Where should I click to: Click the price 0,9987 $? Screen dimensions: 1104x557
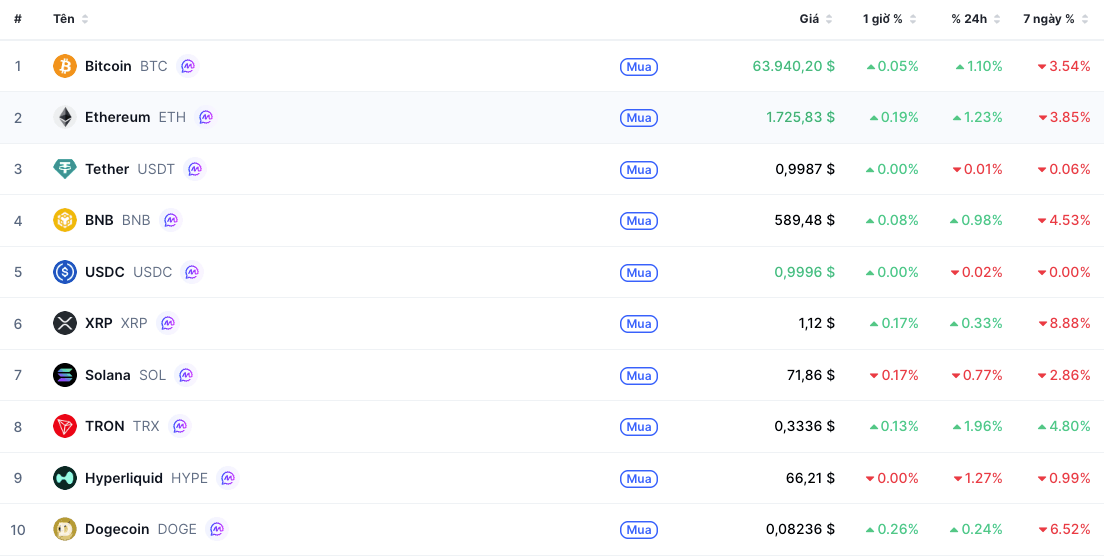point(805,169)
